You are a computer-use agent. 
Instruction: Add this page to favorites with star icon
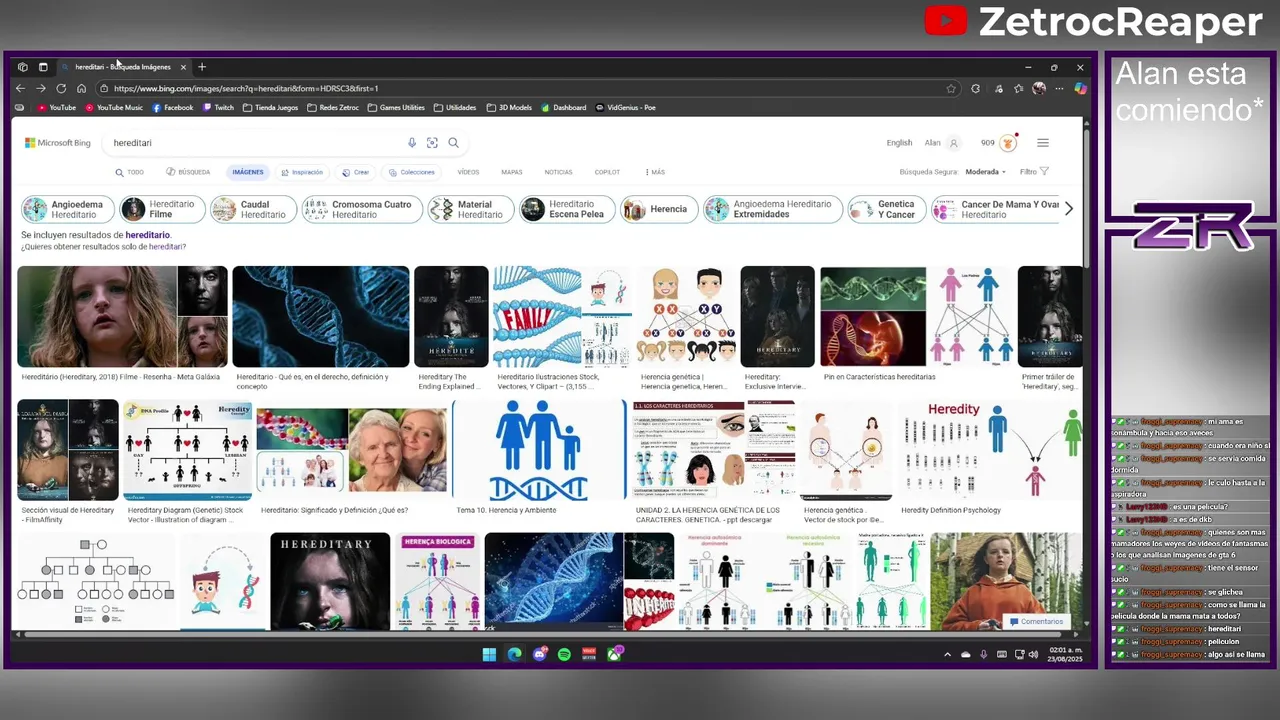coord(951,88)
